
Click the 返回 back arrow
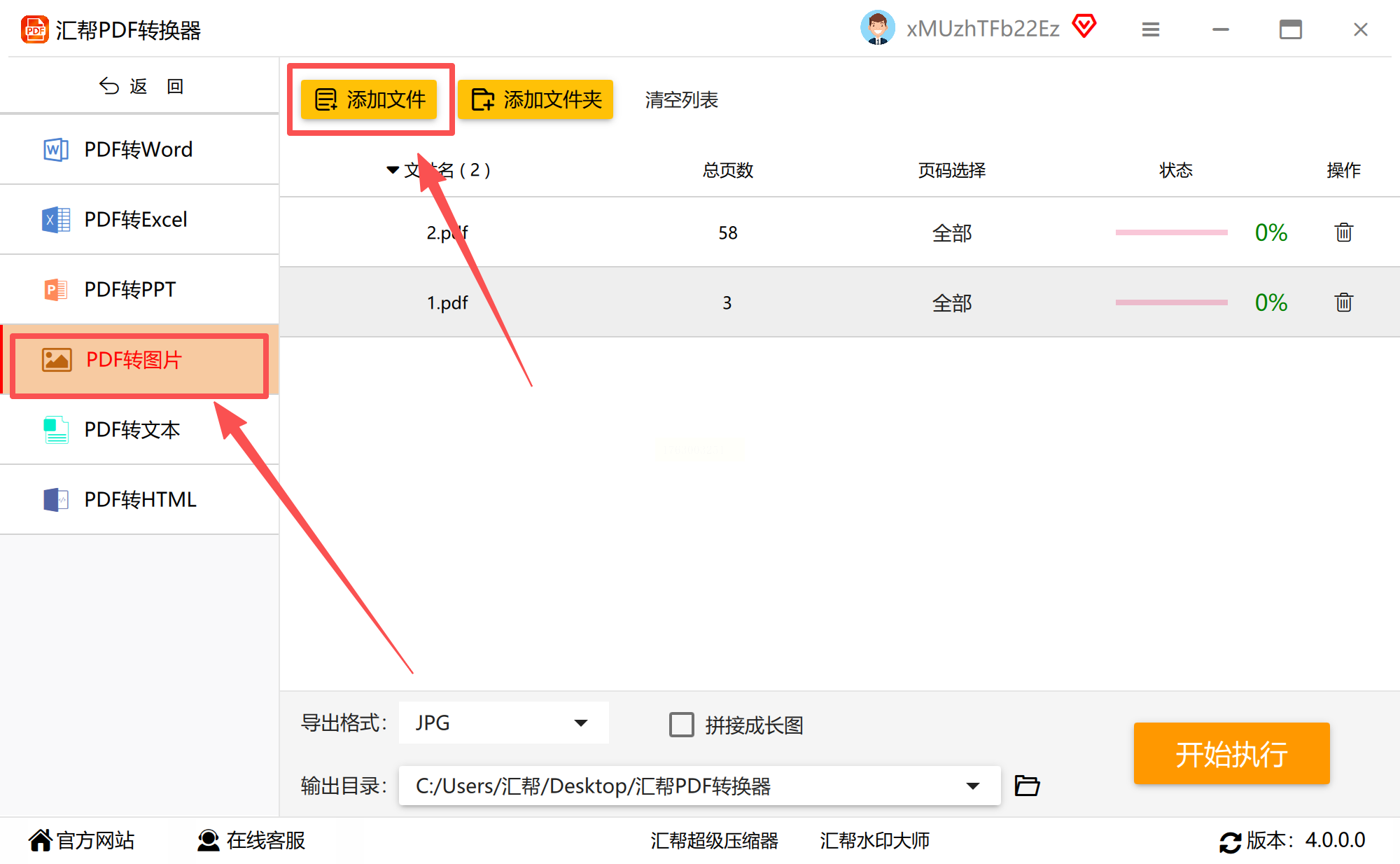tap(109, 86)
